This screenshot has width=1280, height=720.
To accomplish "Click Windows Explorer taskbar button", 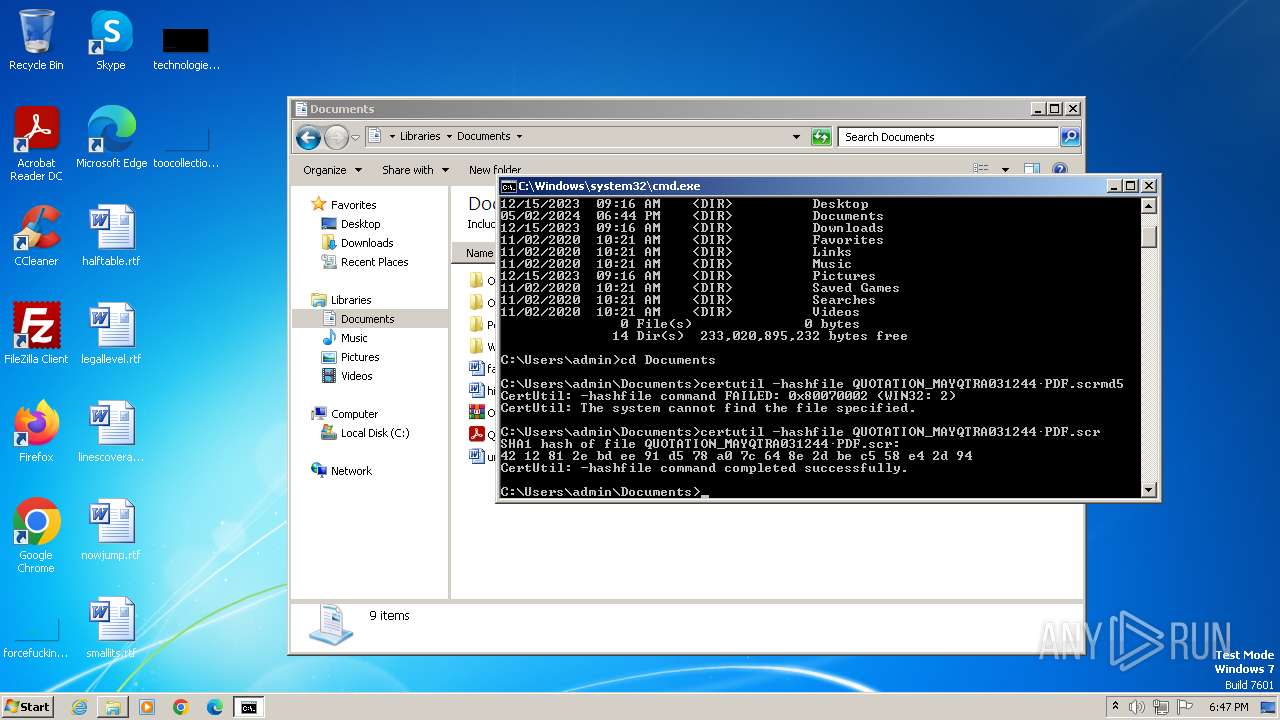I will point(113,707).
